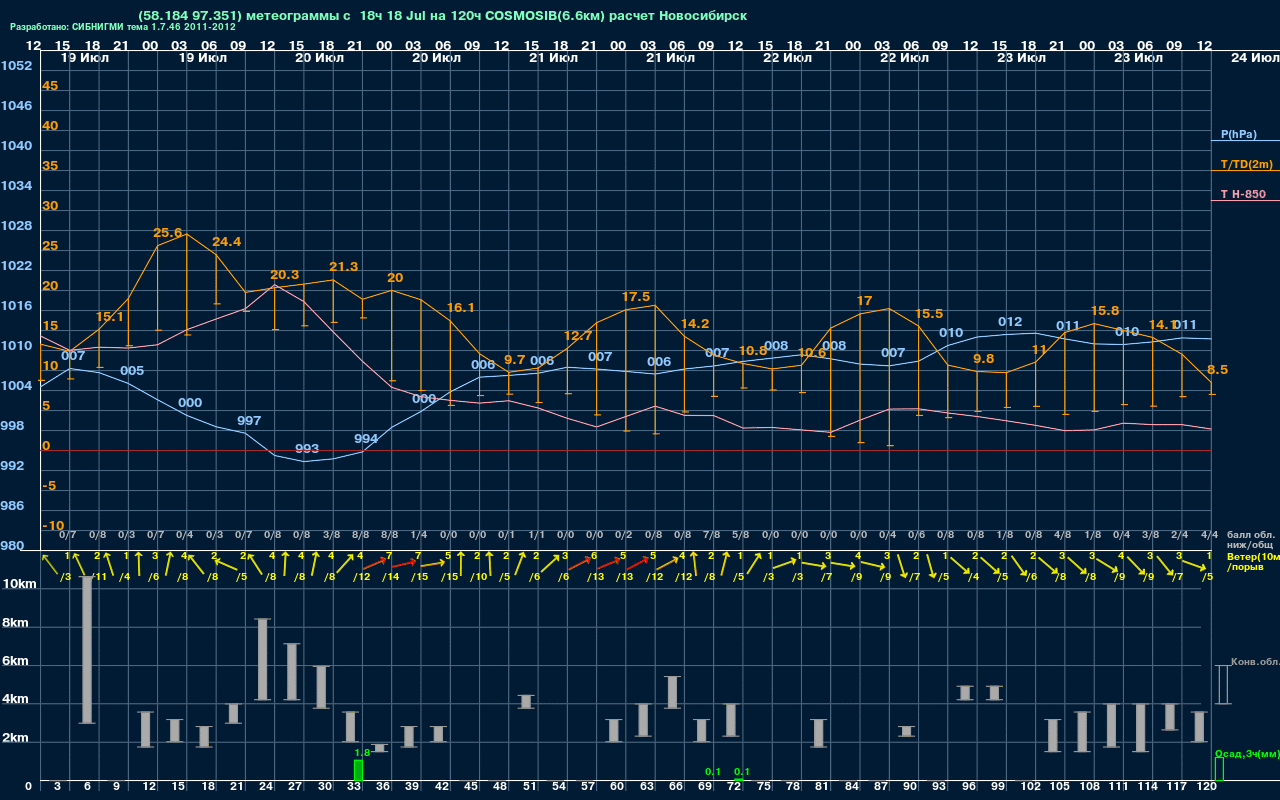Click the 2/4 cloud cover value

pyautogui.click(x=1180, y=535)
